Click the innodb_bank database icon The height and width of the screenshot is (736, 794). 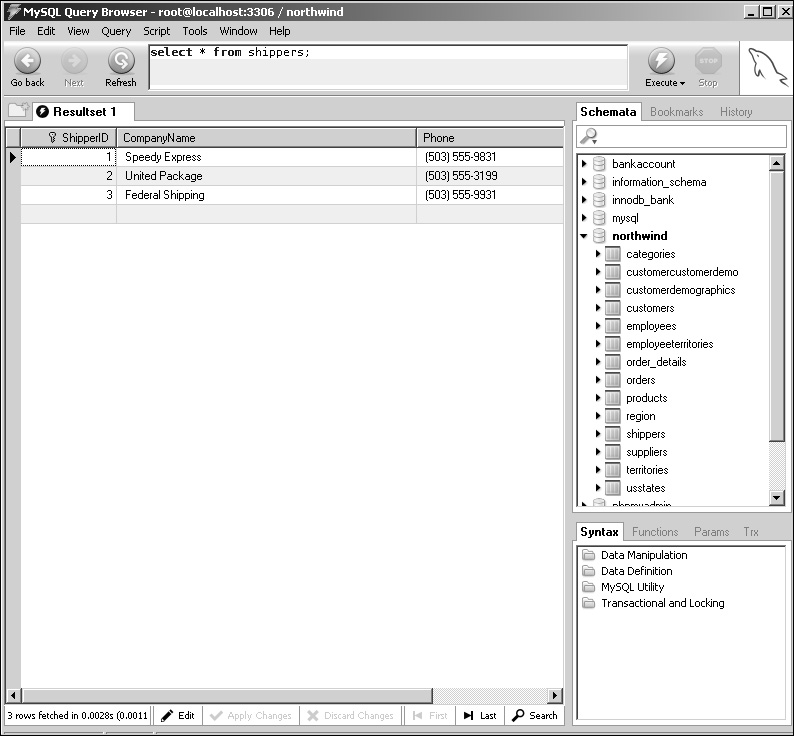pos(599,200)
